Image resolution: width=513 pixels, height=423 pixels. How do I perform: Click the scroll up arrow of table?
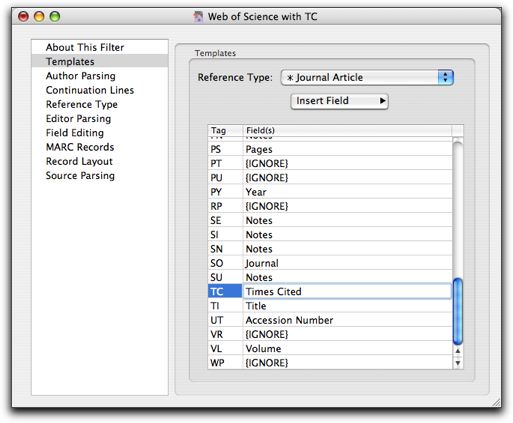[x=458, y=351]
